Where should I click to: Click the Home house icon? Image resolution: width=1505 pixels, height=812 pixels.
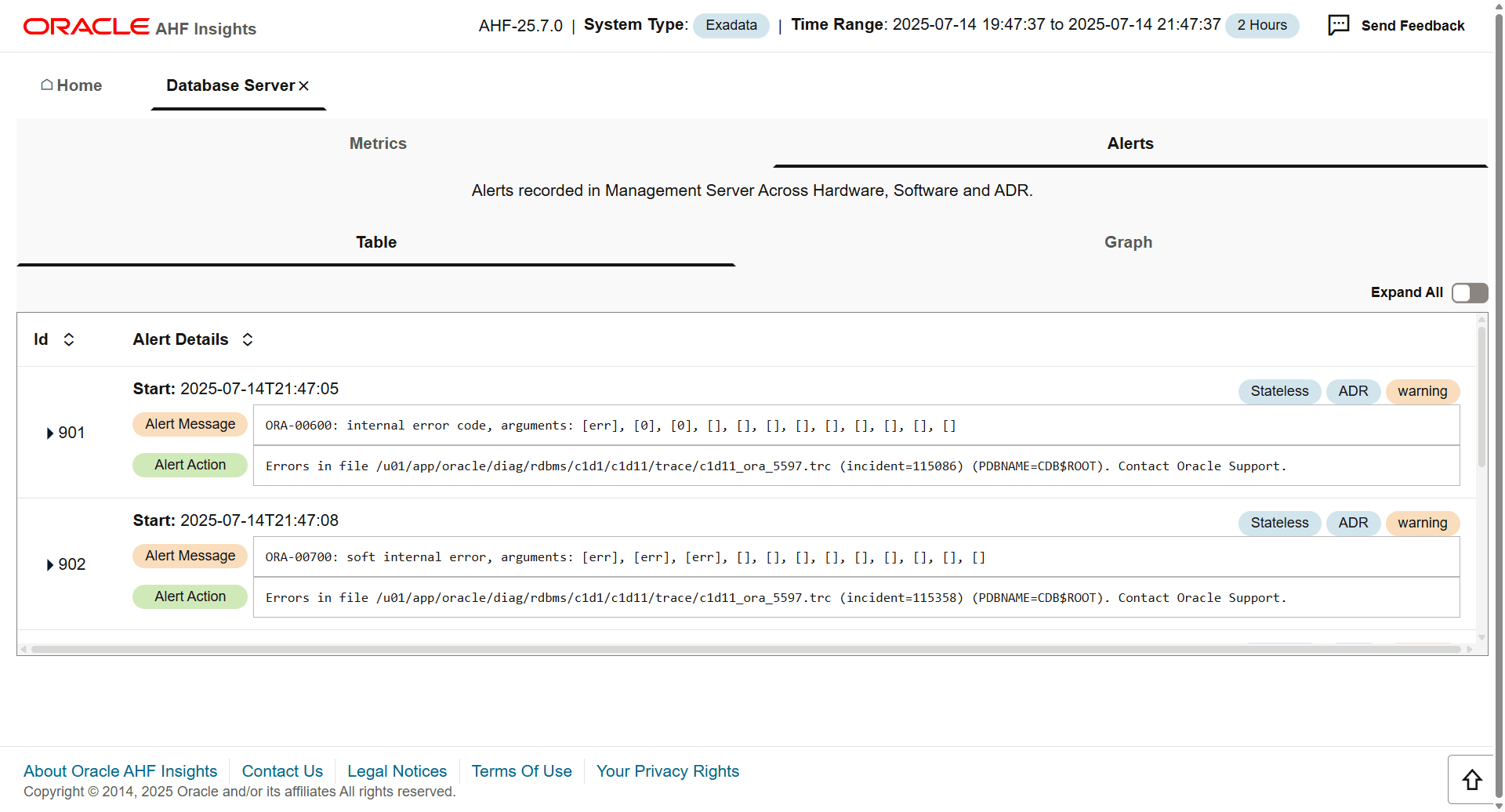pos(47,85)
